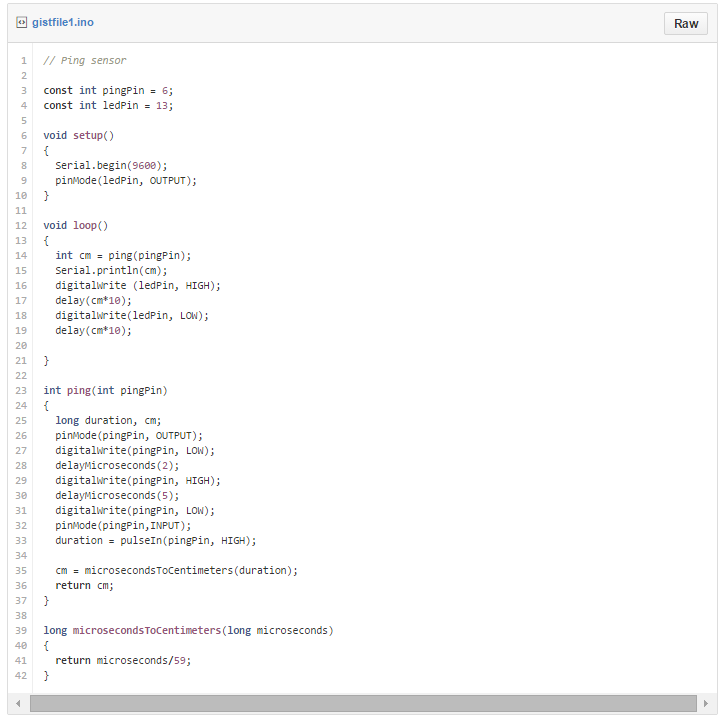Click the 'pinMode(ledPin, OUTPUT);' line
724x720 pixels.
[x=126, y=181]
